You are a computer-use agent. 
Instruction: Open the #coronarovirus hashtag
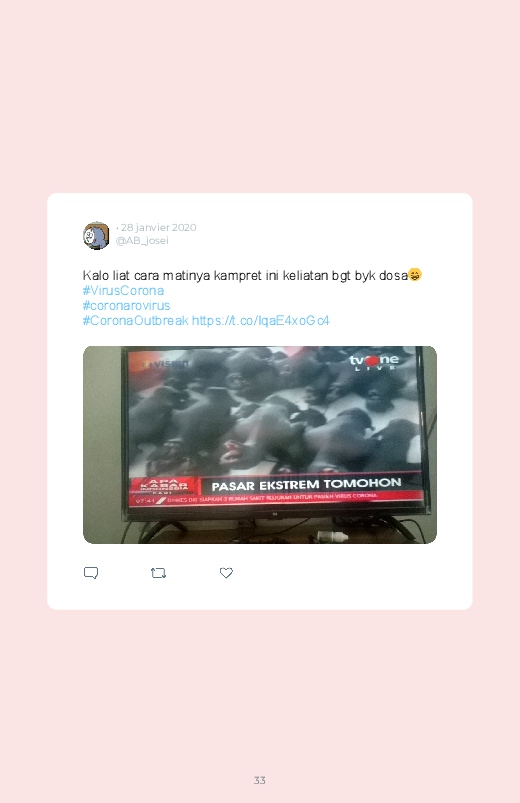127,305
